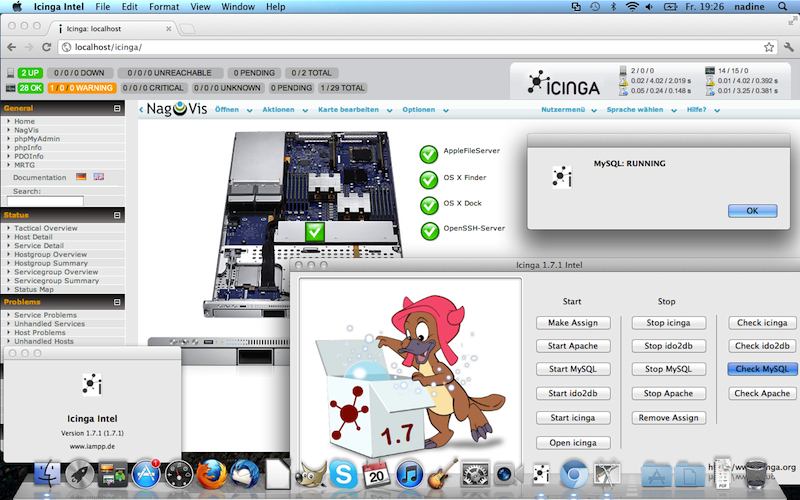
Task: Click the Open icinga button
Action: pyautogui.click(x=572, y=443)
